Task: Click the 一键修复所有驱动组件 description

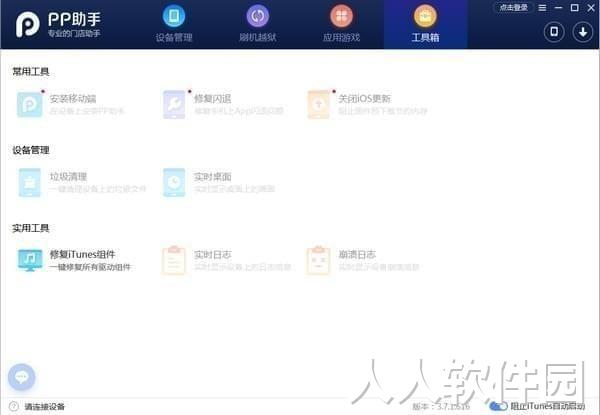Action: click(90, 267)
